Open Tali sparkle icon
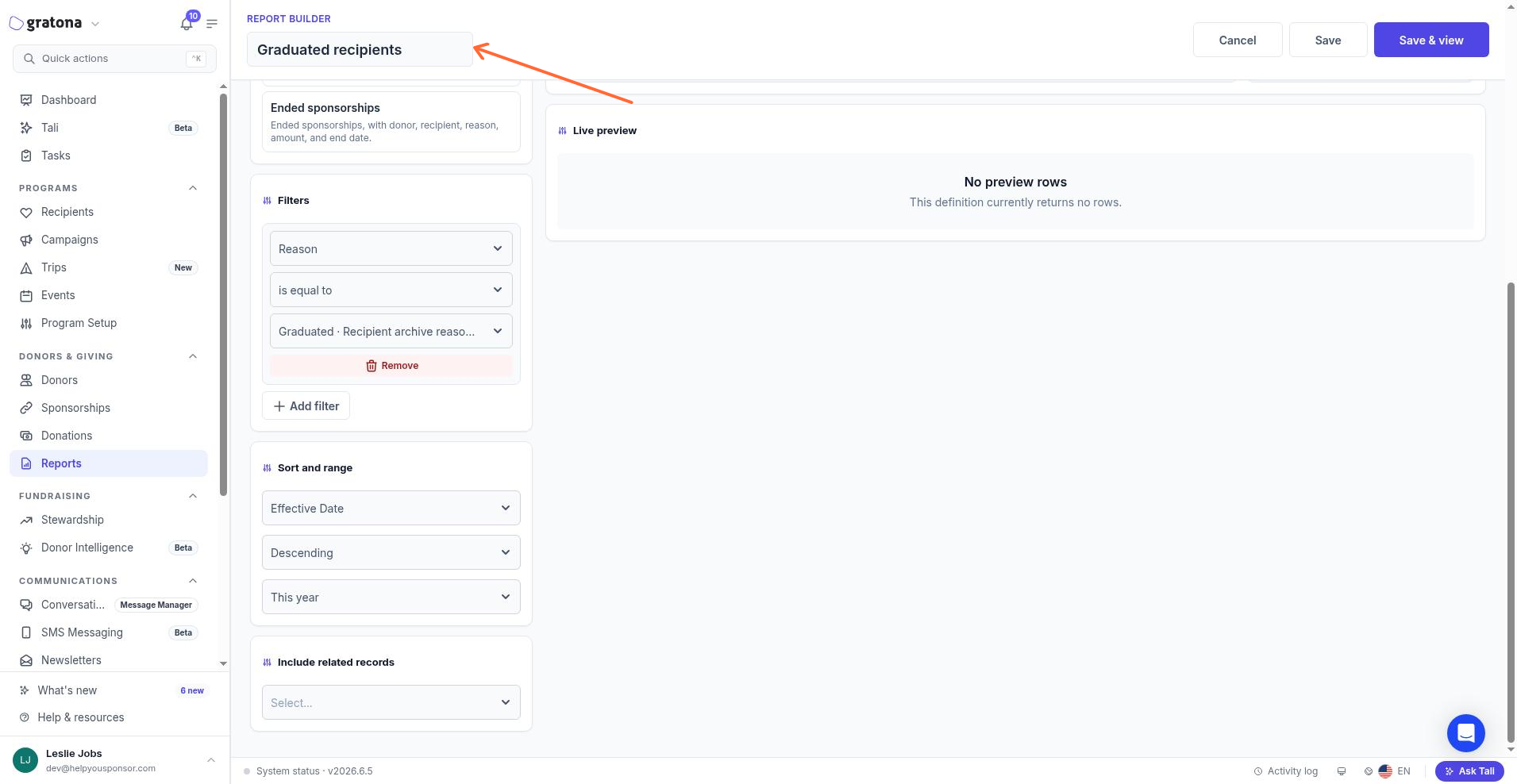The height and width of the screenshot is (784, 1517). coord(26,128)
